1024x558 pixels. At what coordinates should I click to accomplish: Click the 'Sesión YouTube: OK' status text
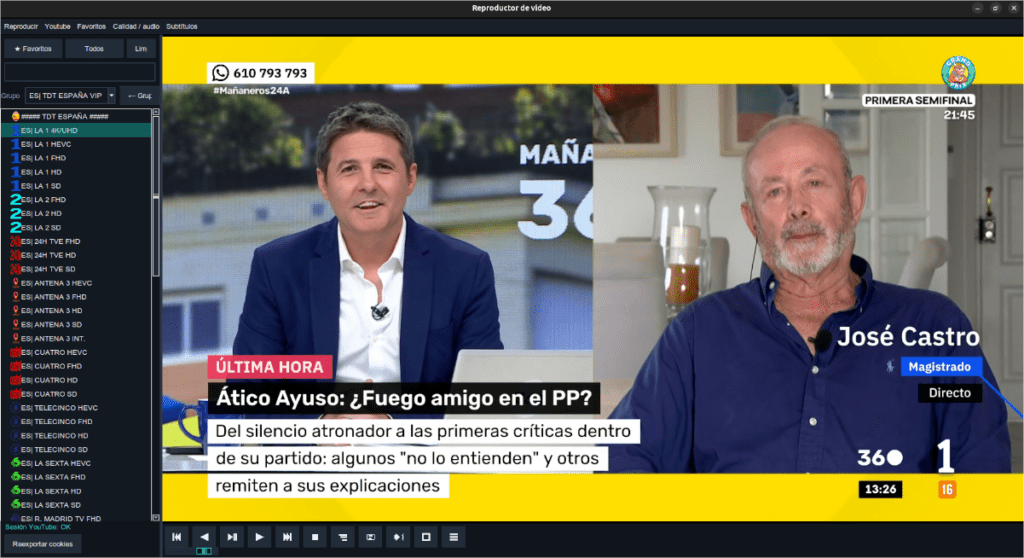coord(38,527)
